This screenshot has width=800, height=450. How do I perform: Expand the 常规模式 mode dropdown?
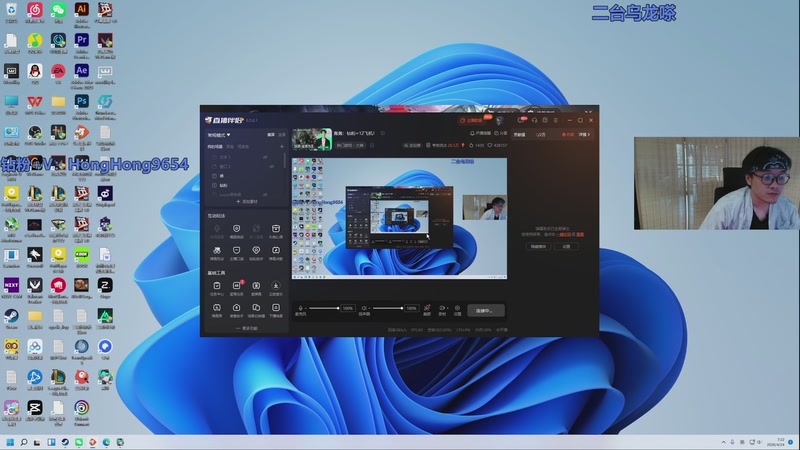coord(219,134)
